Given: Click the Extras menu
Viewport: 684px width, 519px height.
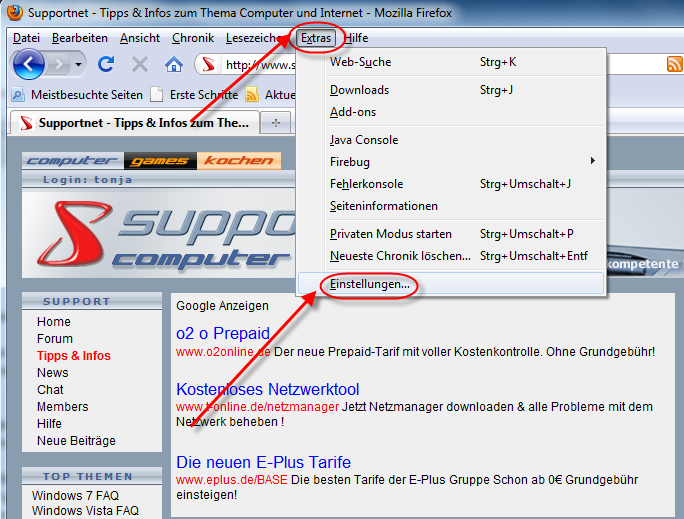Looking at the screenshot, I should coord(316,38).
